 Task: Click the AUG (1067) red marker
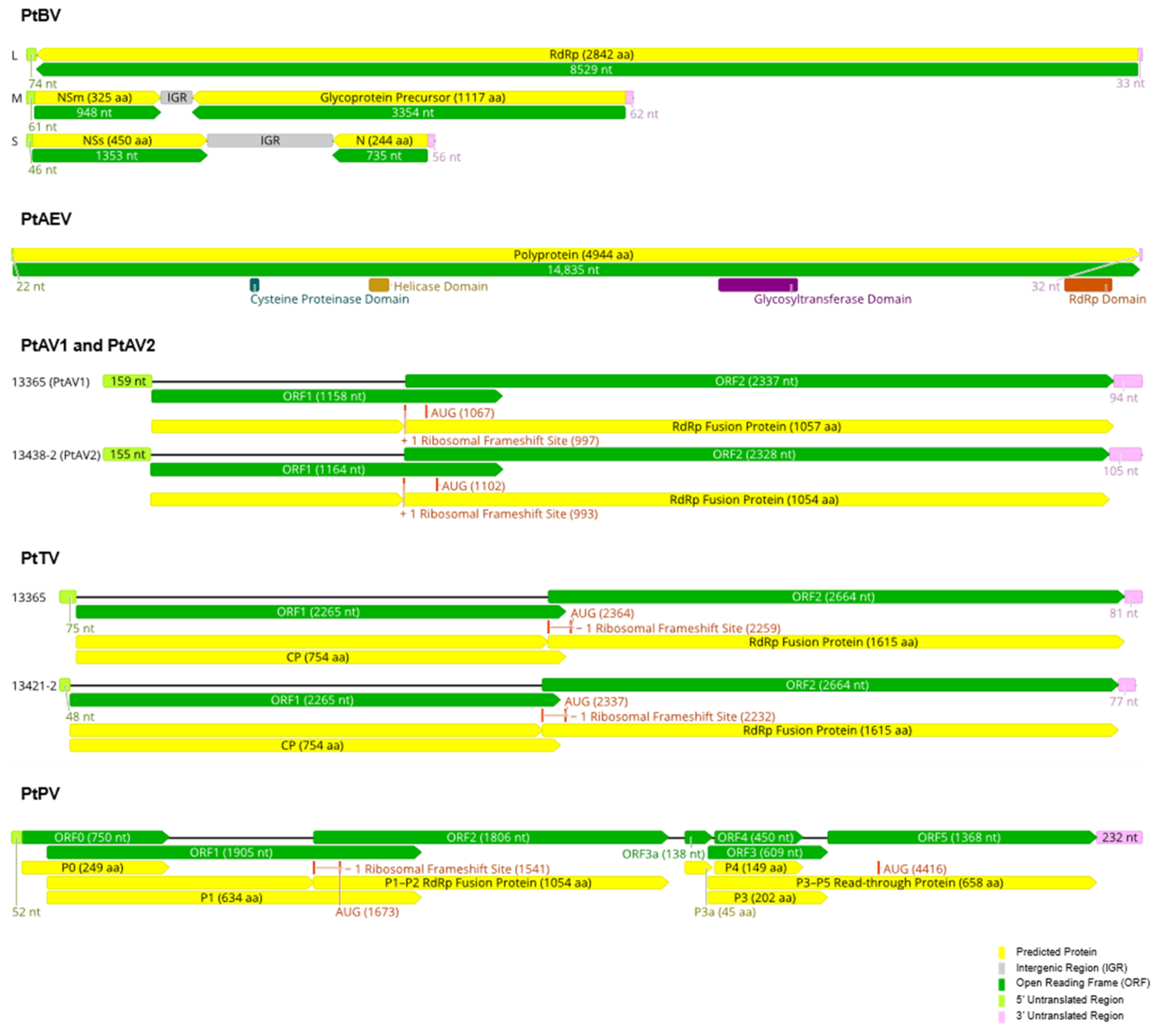click(426, 412)
